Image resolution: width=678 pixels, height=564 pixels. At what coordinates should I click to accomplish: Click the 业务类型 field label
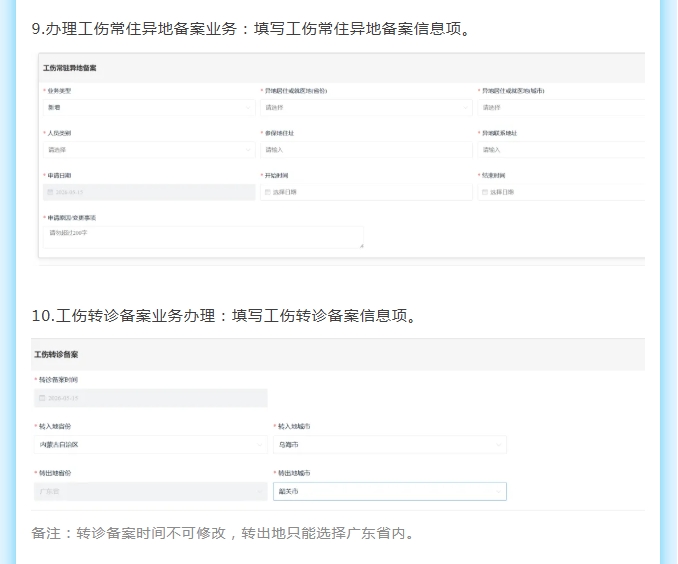point(59,91)
